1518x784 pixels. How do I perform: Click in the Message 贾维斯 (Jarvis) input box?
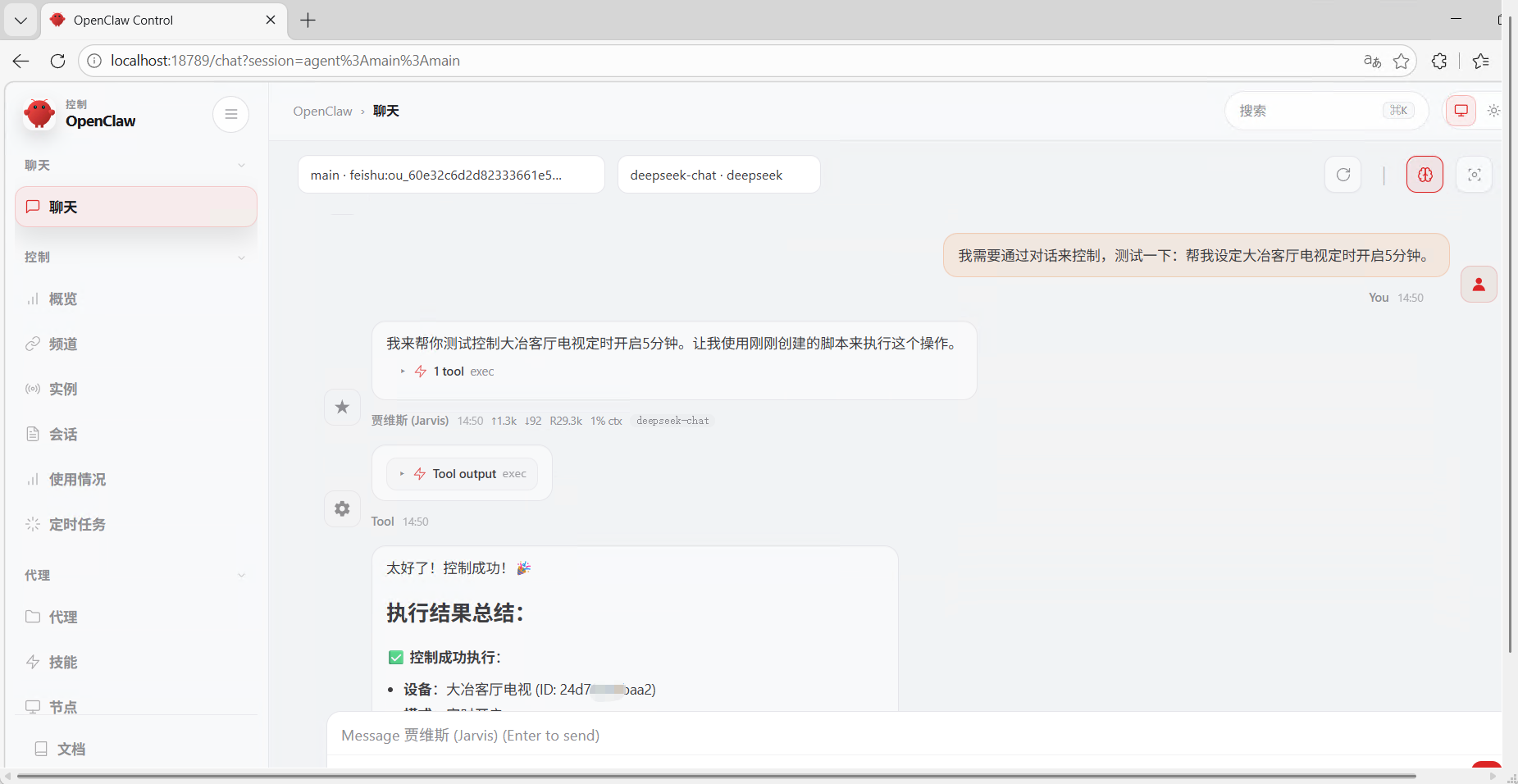913,736
